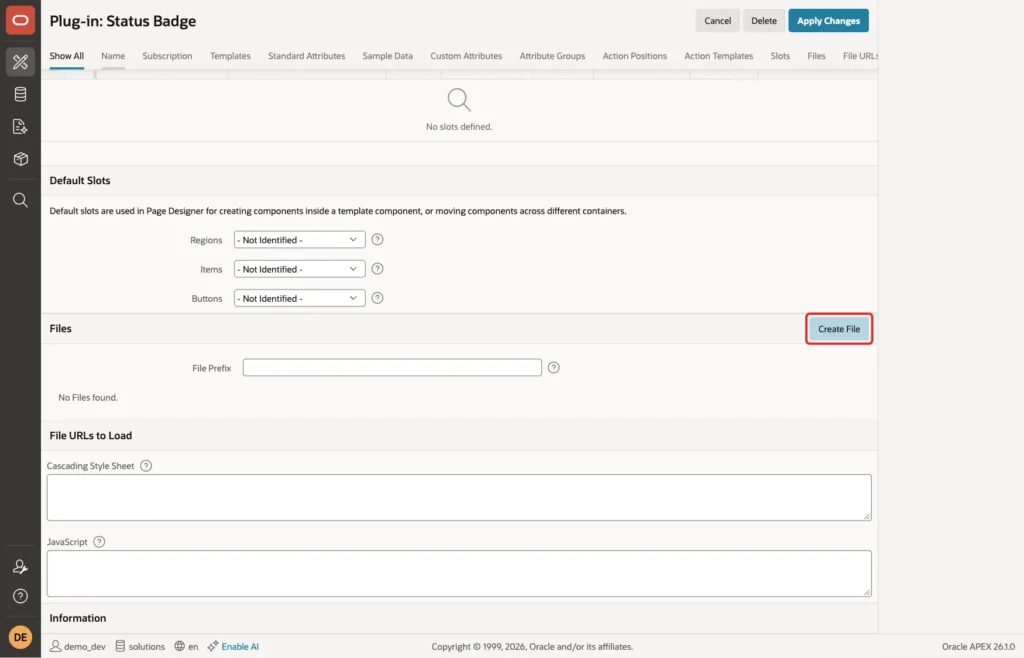Screen dimensions: 1024x658
Task: Click the language globe icon in footer
Action: 179,646
